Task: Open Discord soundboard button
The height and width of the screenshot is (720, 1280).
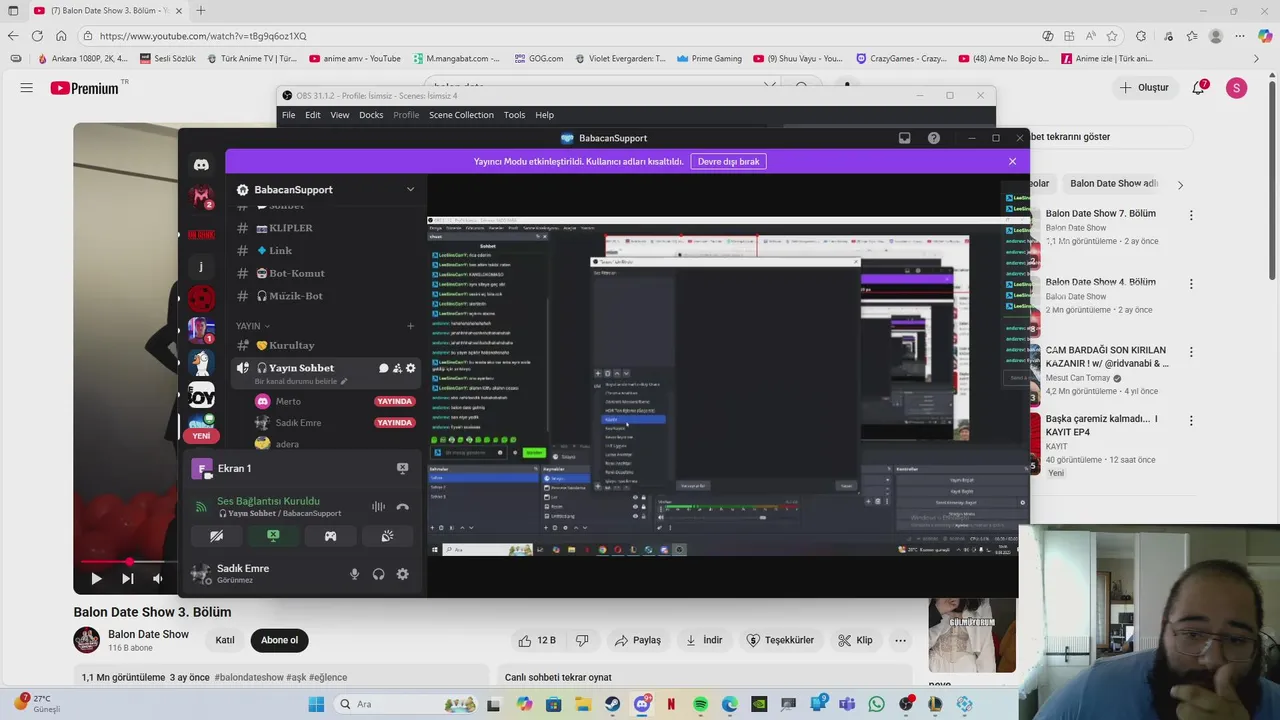Action: 387,536
